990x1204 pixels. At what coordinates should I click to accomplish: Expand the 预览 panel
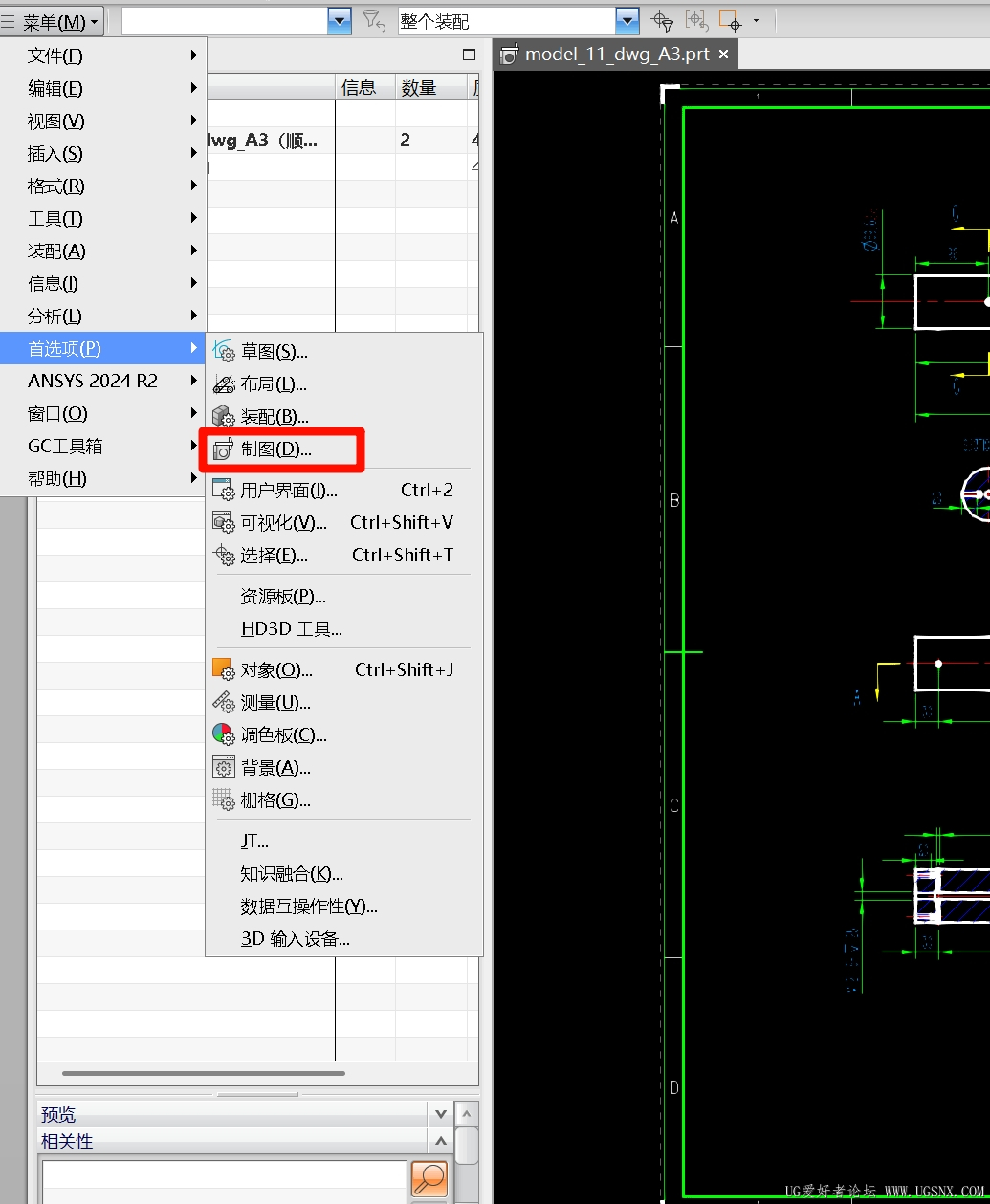coord(440,1114)
